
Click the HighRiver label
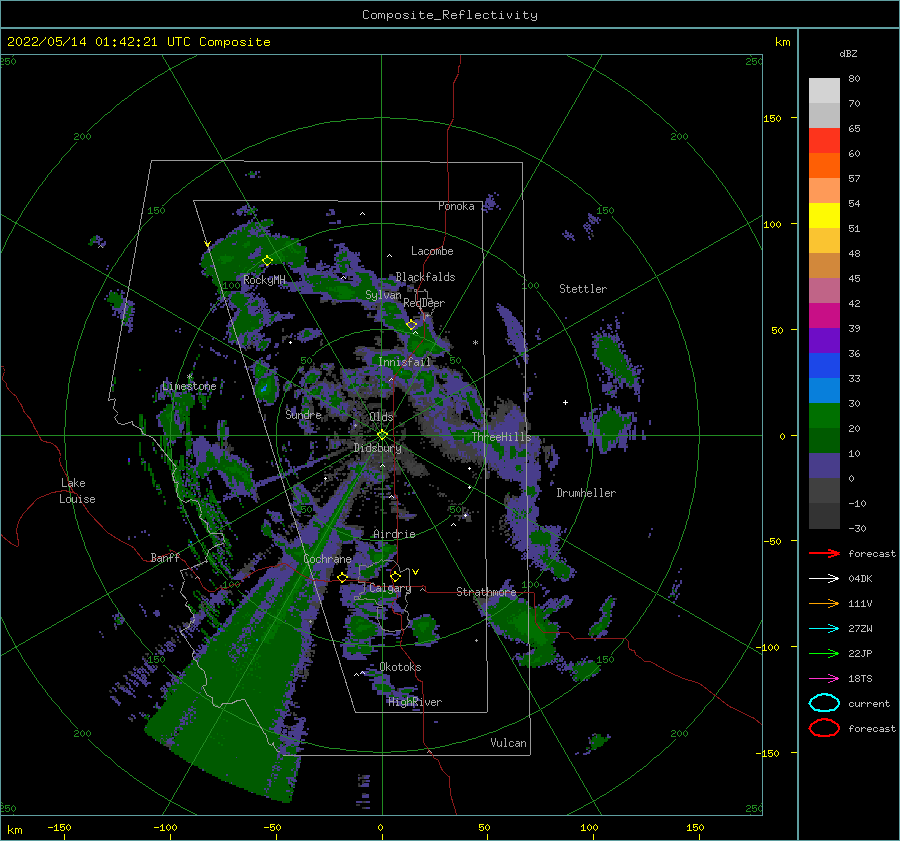pyautogui.click(x=414, y=702)
